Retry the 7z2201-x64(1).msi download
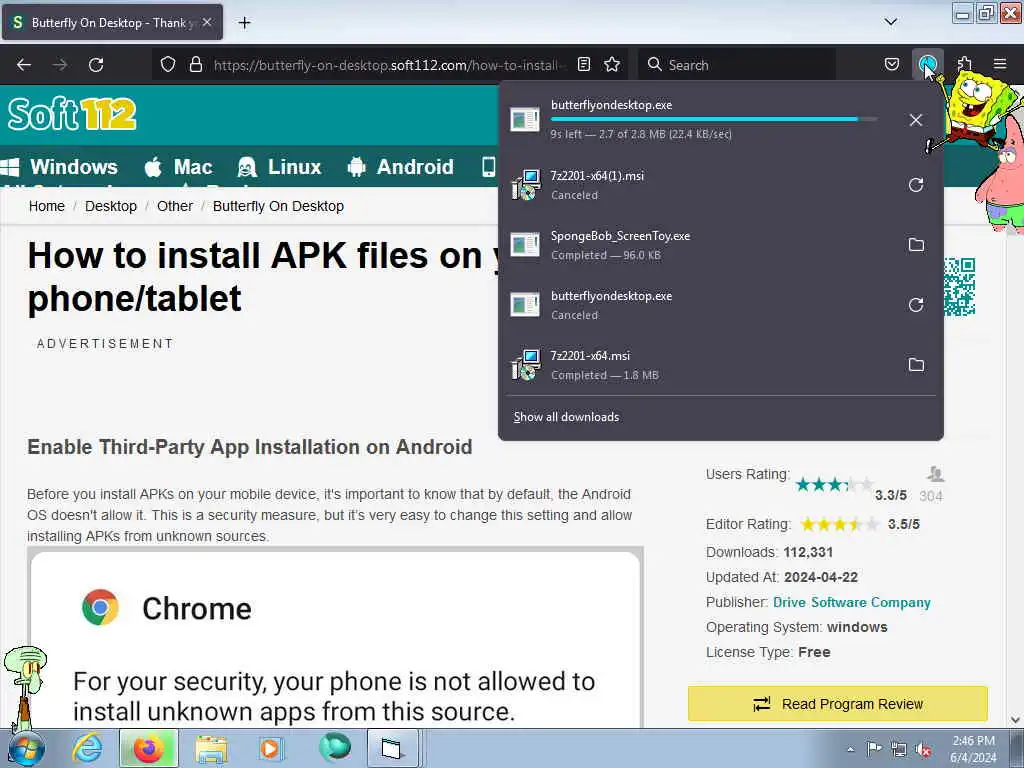This screenshot has height=768, width=1024. click(x=916, y=185)
